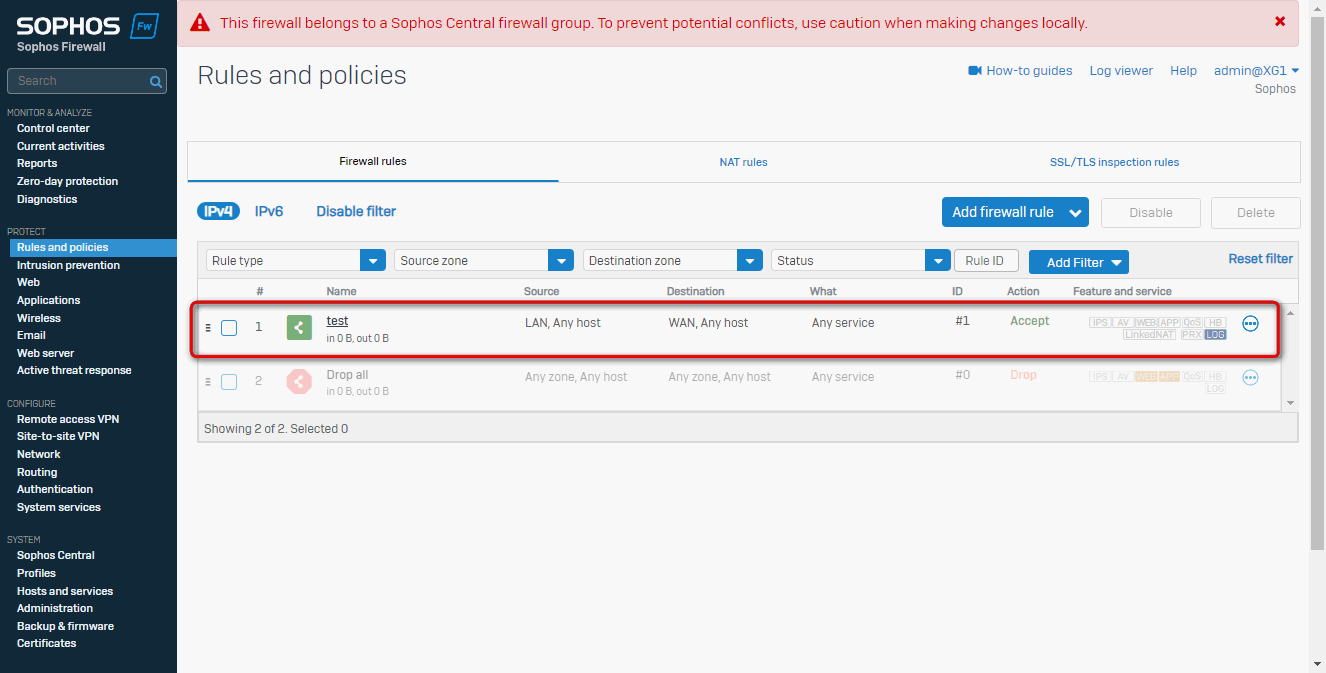This screenshot has height=673, width=1326.
Task: Switch to the IPv4 rule list
Action: point(219,211)
